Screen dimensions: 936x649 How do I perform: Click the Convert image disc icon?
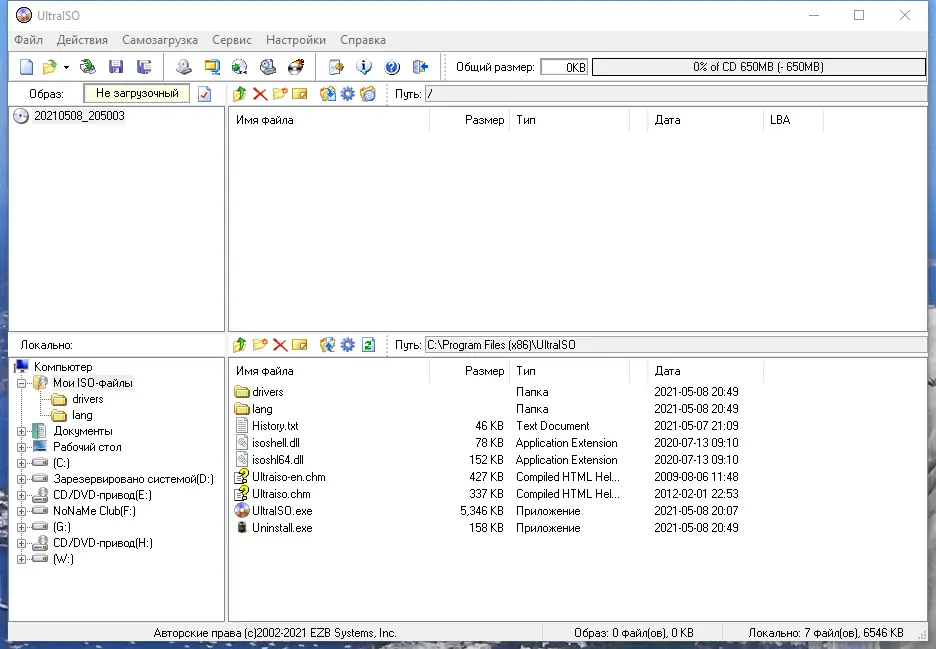click(240, 67)
